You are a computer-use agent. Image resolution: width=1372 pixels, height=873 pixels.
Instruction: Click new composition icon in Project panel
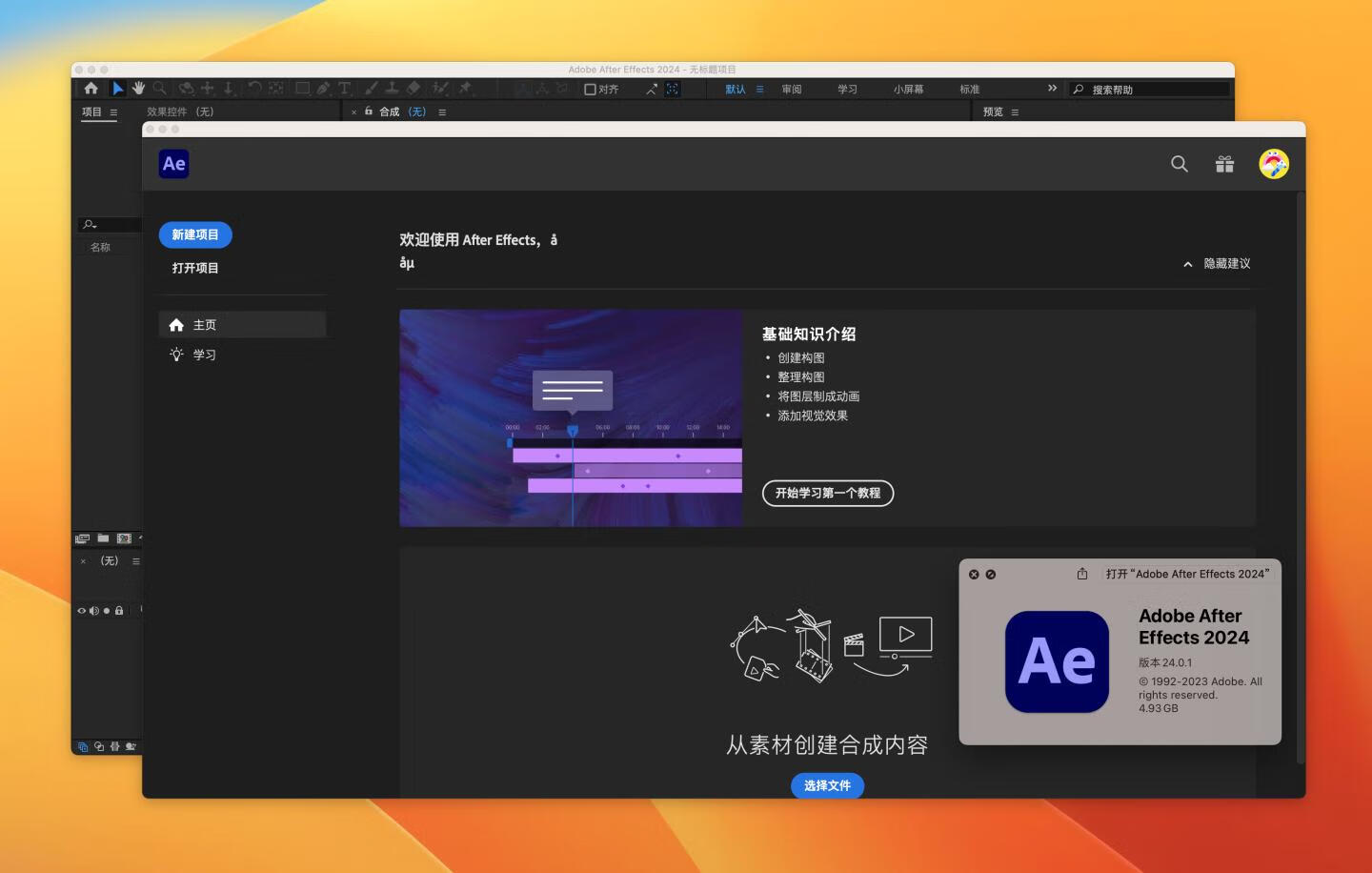(x=124, y=538)
